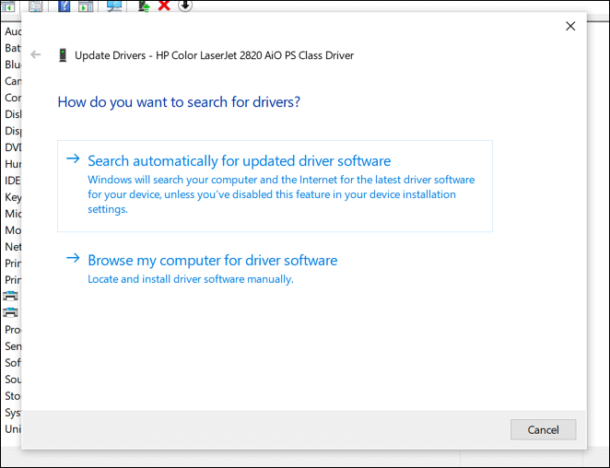
Task: Select Keyboards ('Key') in Device Manager tree
Action: (x=13, y=197)
